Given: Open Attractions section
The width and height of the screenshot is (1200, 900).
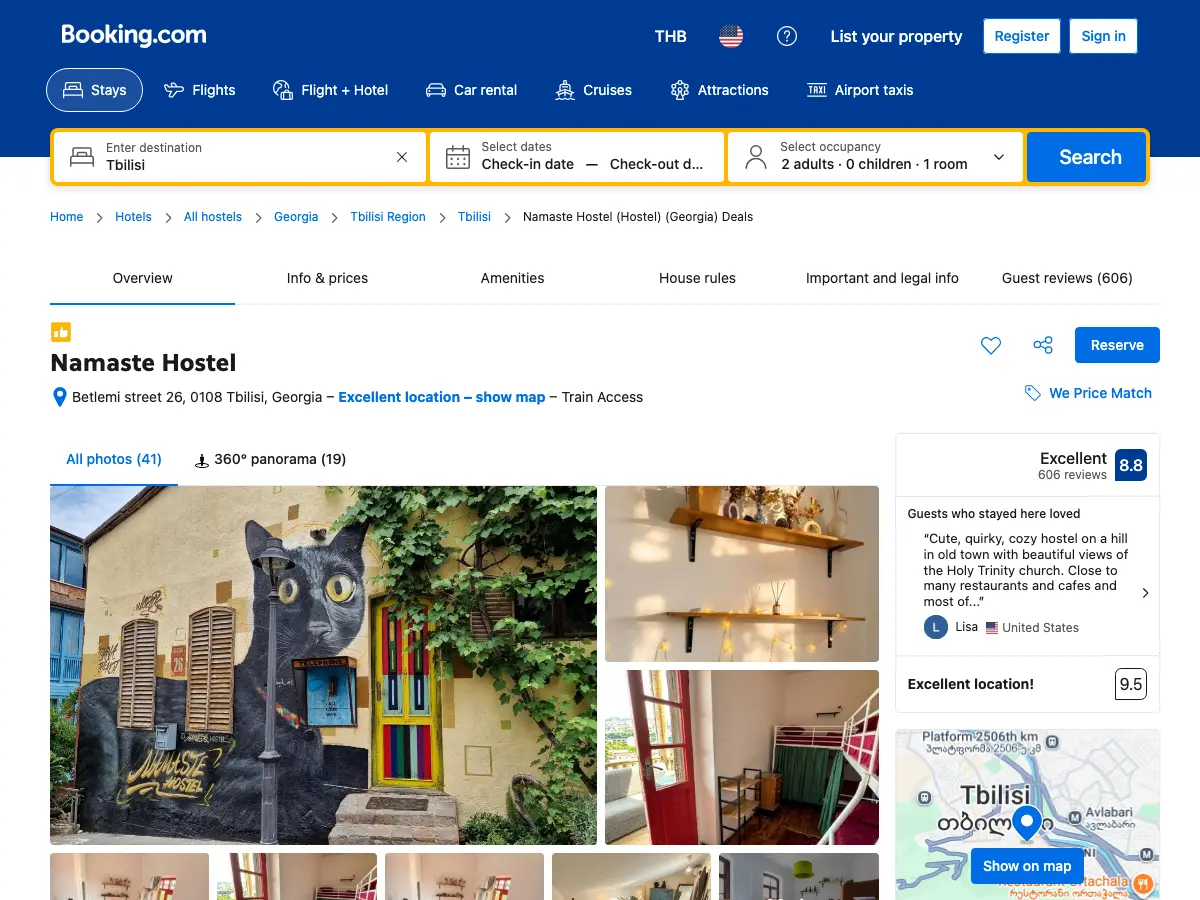Looking at the screenshot, I should click(x=720, y=90).
